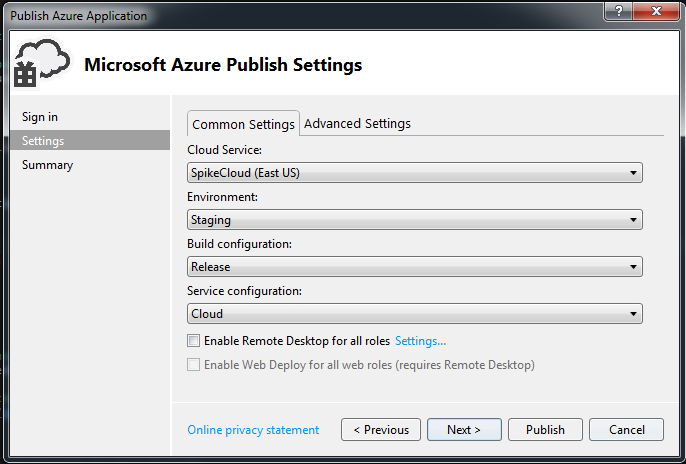686x464 pixels.
Task: Click the help question mark button
Action: [x=619, y=10]
